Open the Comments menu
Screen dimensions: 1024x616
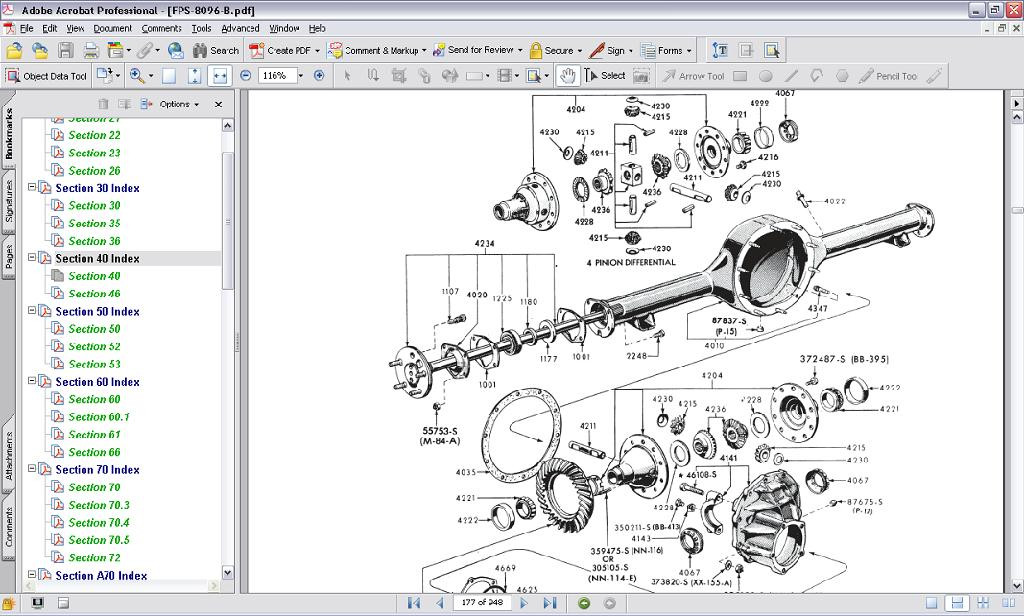[x=160, y=28]
